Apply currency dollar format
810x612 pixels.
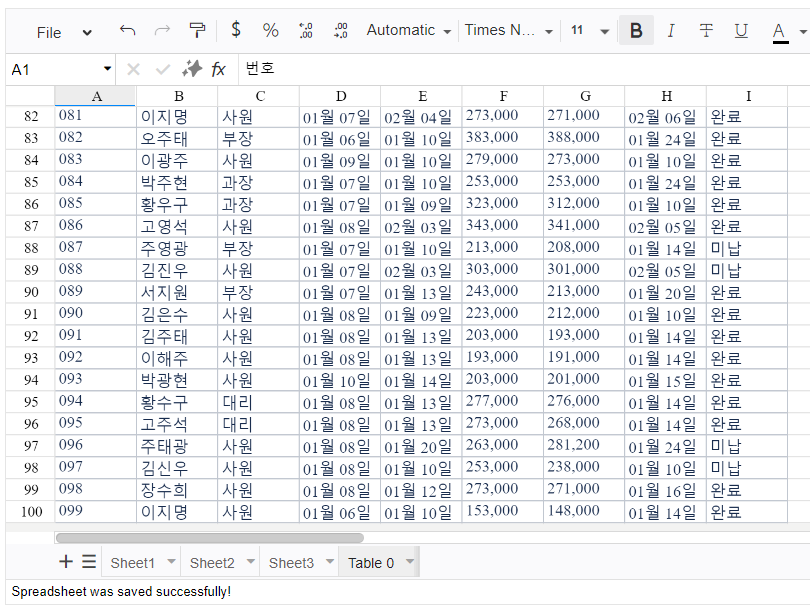click(236, 30)
